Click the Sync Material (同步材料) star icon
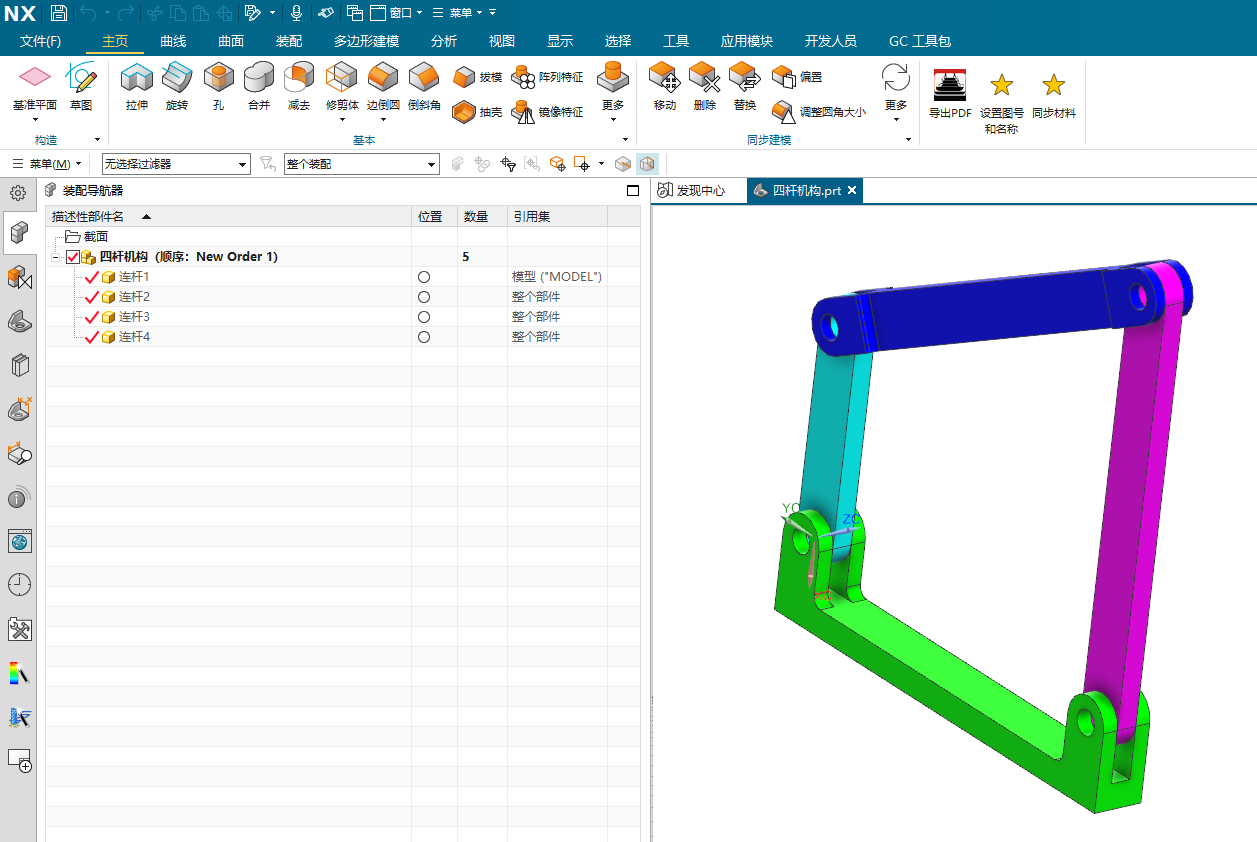This screenshot has width=1257, height=842. pos(1053,86)
